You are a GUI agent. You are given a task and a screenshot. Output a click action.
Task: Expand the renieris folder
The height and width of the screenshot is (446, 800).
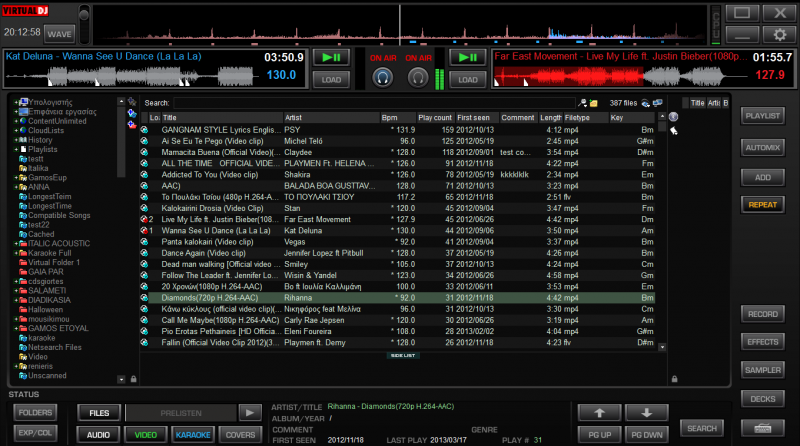[16, 366]
